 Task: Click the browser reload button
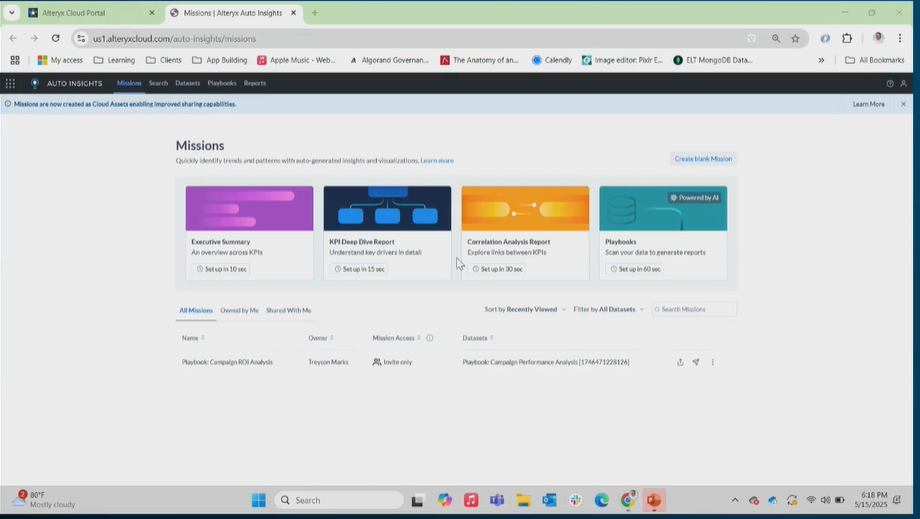point(55,38)
